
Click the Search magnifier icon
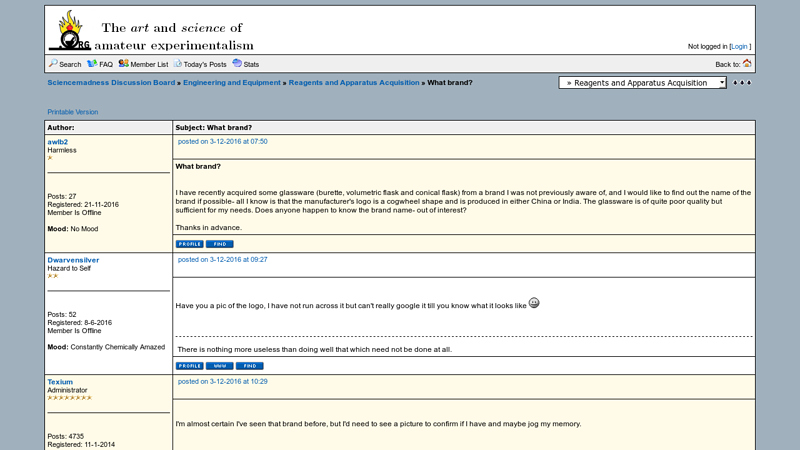coord(54,63)
